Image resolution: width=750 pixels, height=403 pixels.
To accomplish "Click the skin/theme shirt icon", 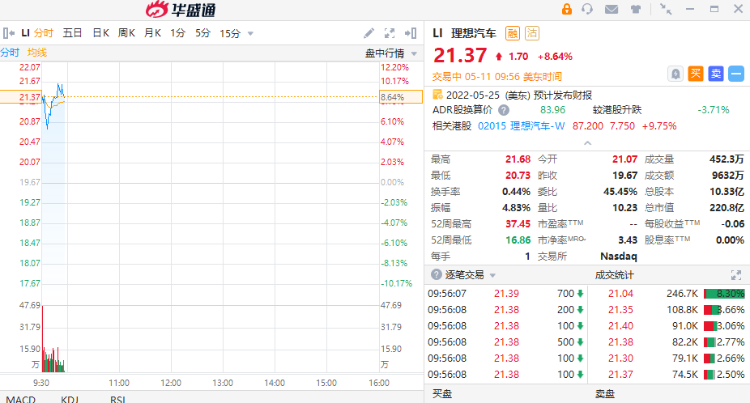I will [637, 10].
